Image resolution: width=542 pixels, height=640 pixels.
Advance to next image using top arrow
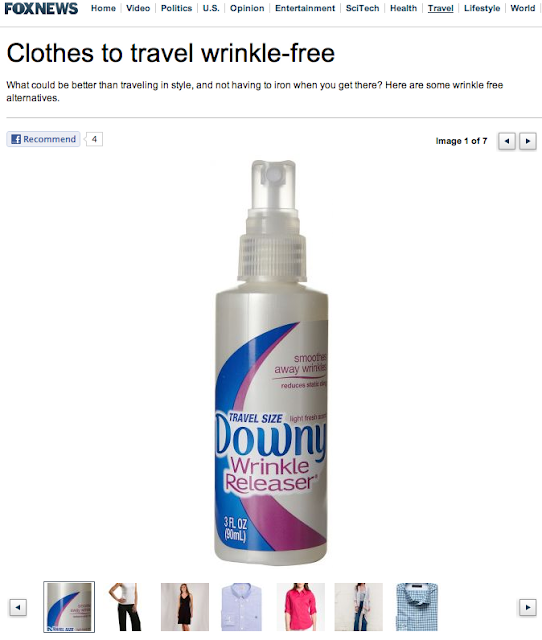point(528,141)
